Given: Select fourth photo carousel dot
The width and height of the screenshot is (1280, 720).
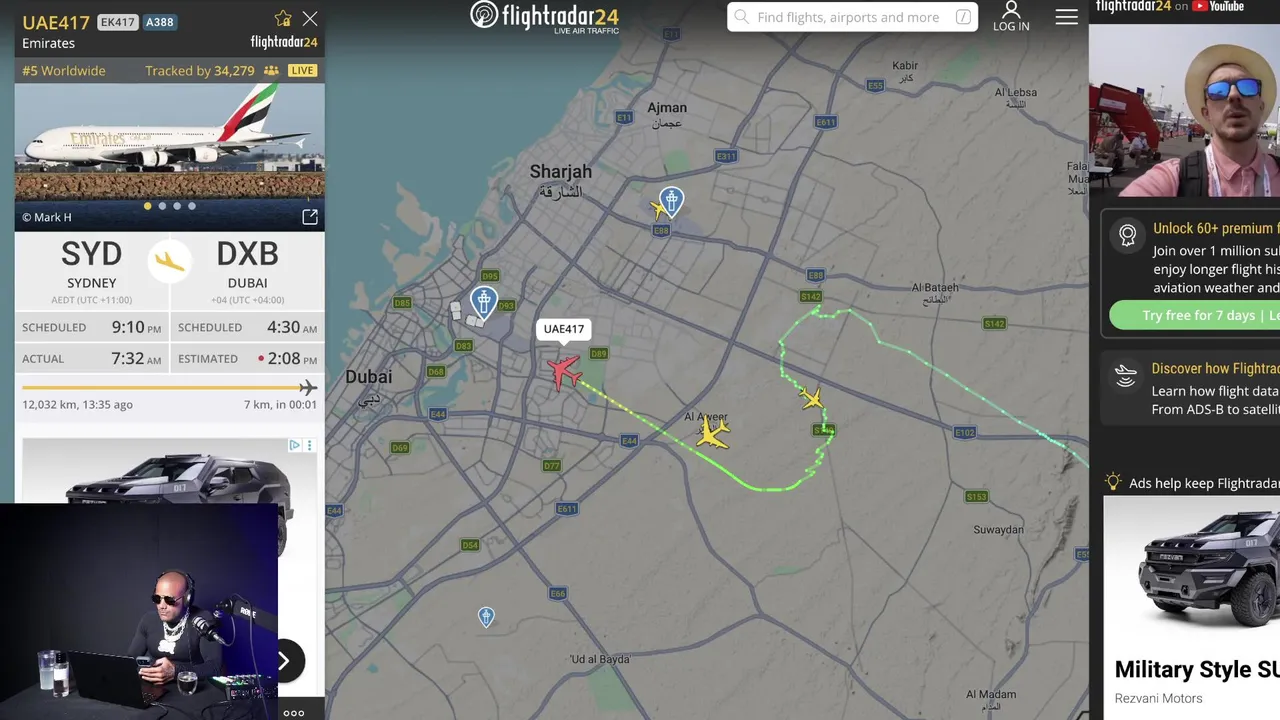Looking at the screenshot, I should 192,206.
